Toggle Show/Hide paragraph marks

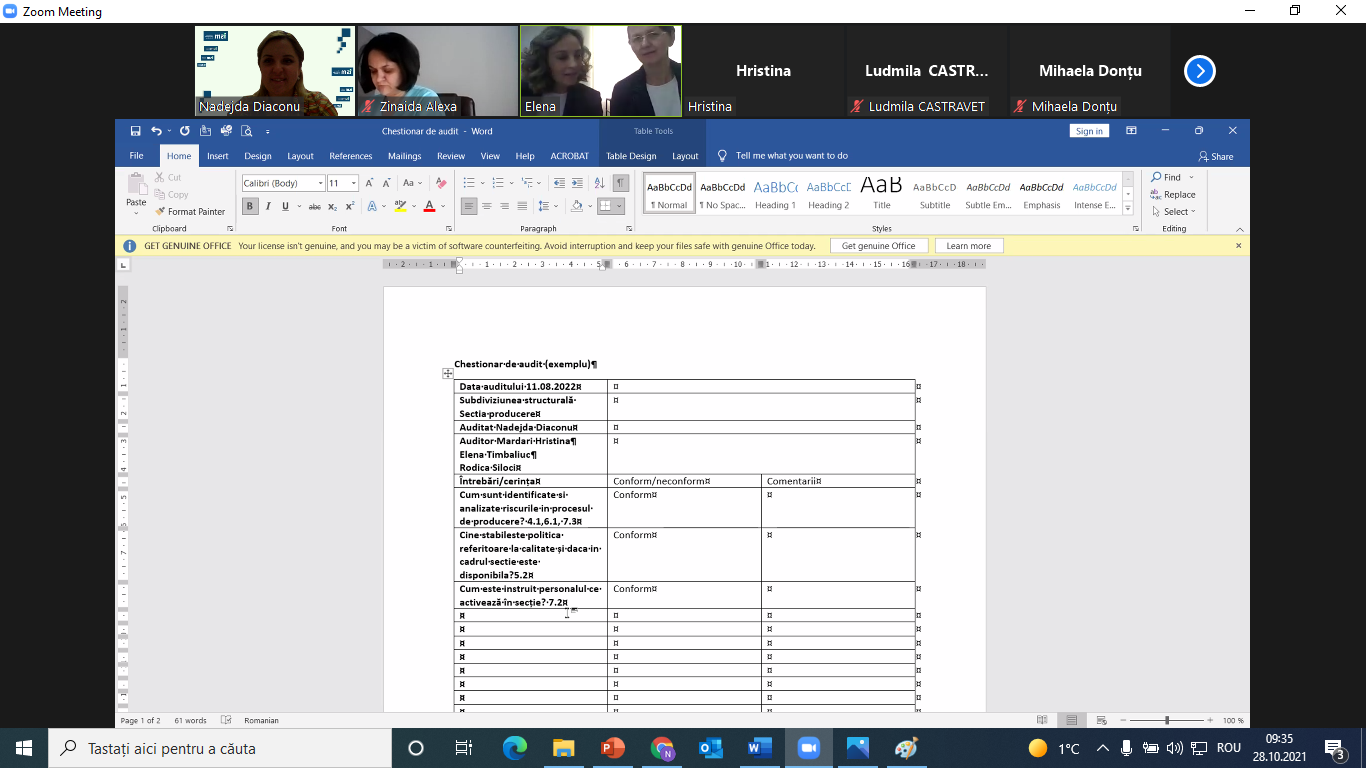point(621,183)
